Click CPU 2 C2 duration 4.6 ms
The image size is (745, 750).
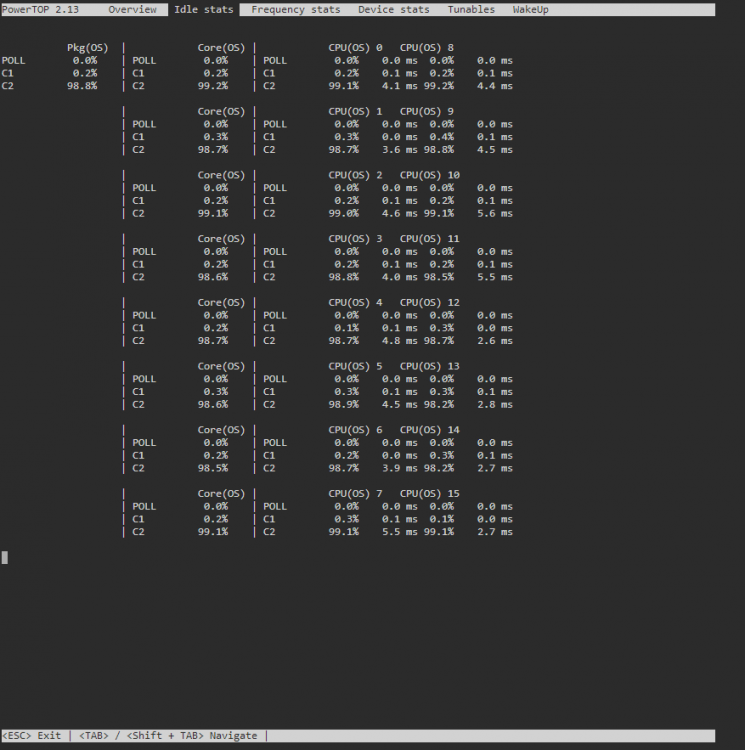click(x=400, y=213)
